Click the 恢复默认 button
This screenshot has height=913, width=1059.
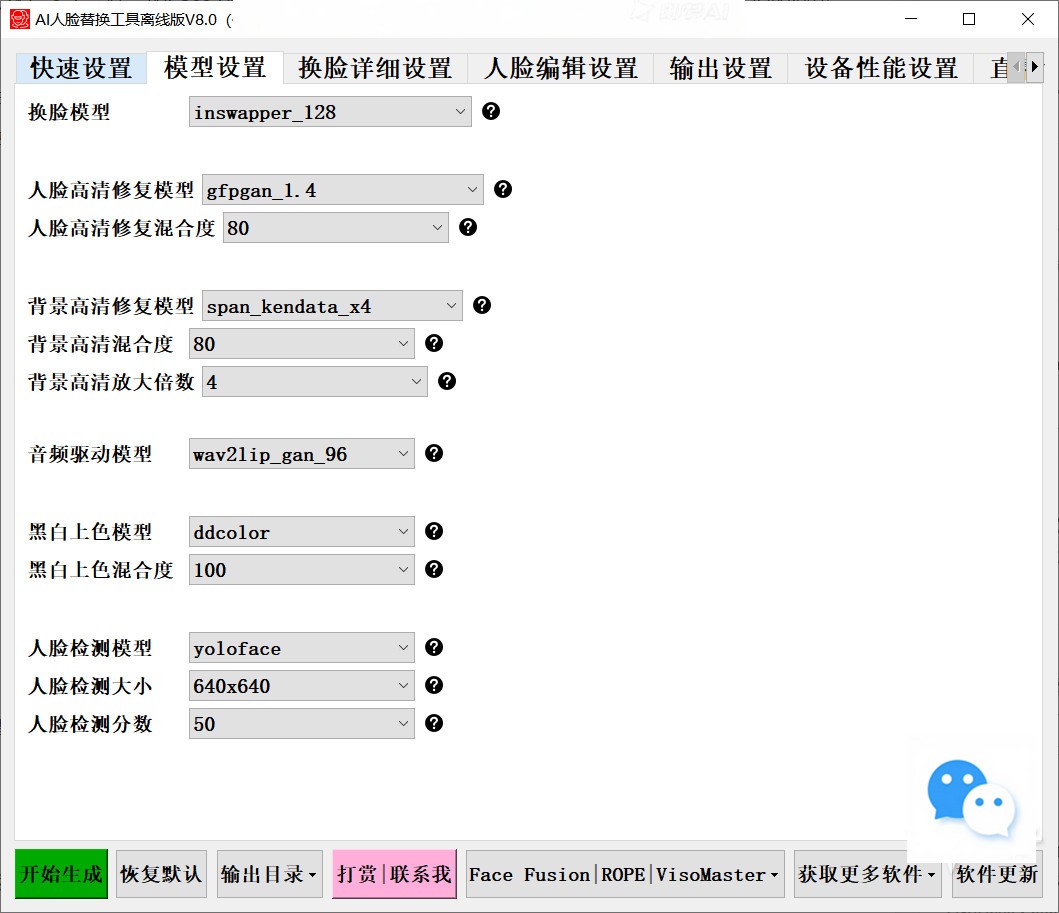click(161, 874)
